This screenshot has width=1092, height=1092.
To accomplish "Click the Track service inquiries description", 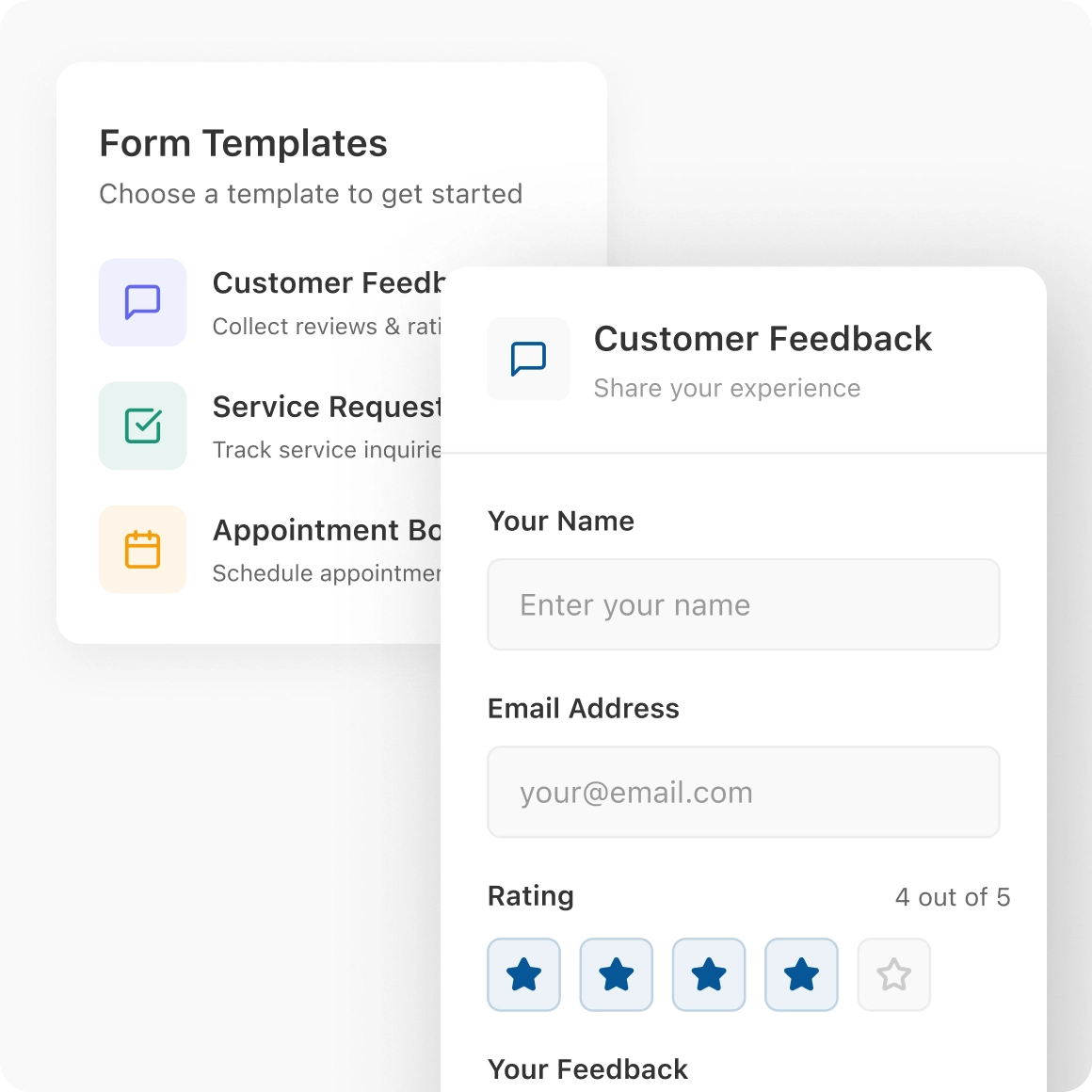I will tap(326, 450).
